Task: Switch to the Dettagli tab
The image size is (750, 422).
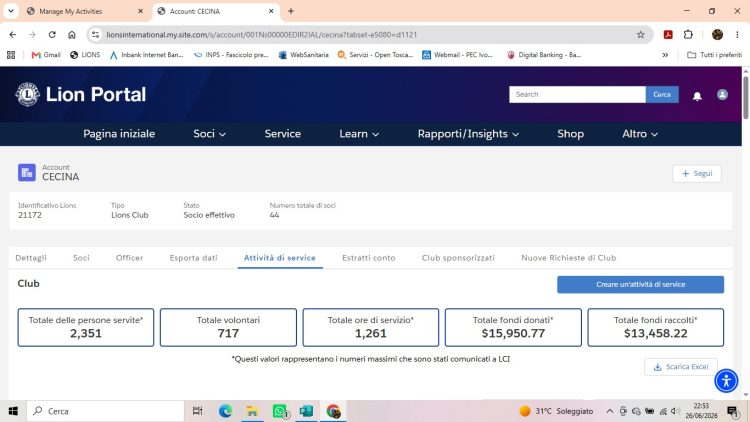Action: pos(31,258)
